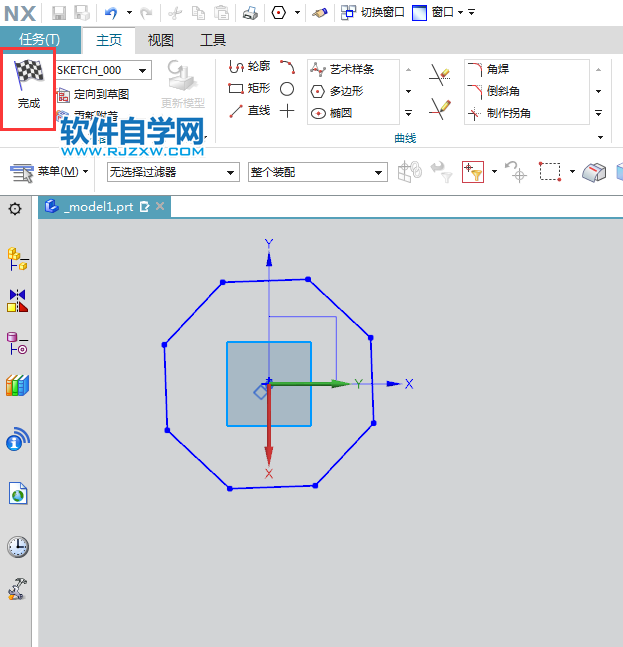Select the Profile (轮廓) curve tool

click(249, 67)
